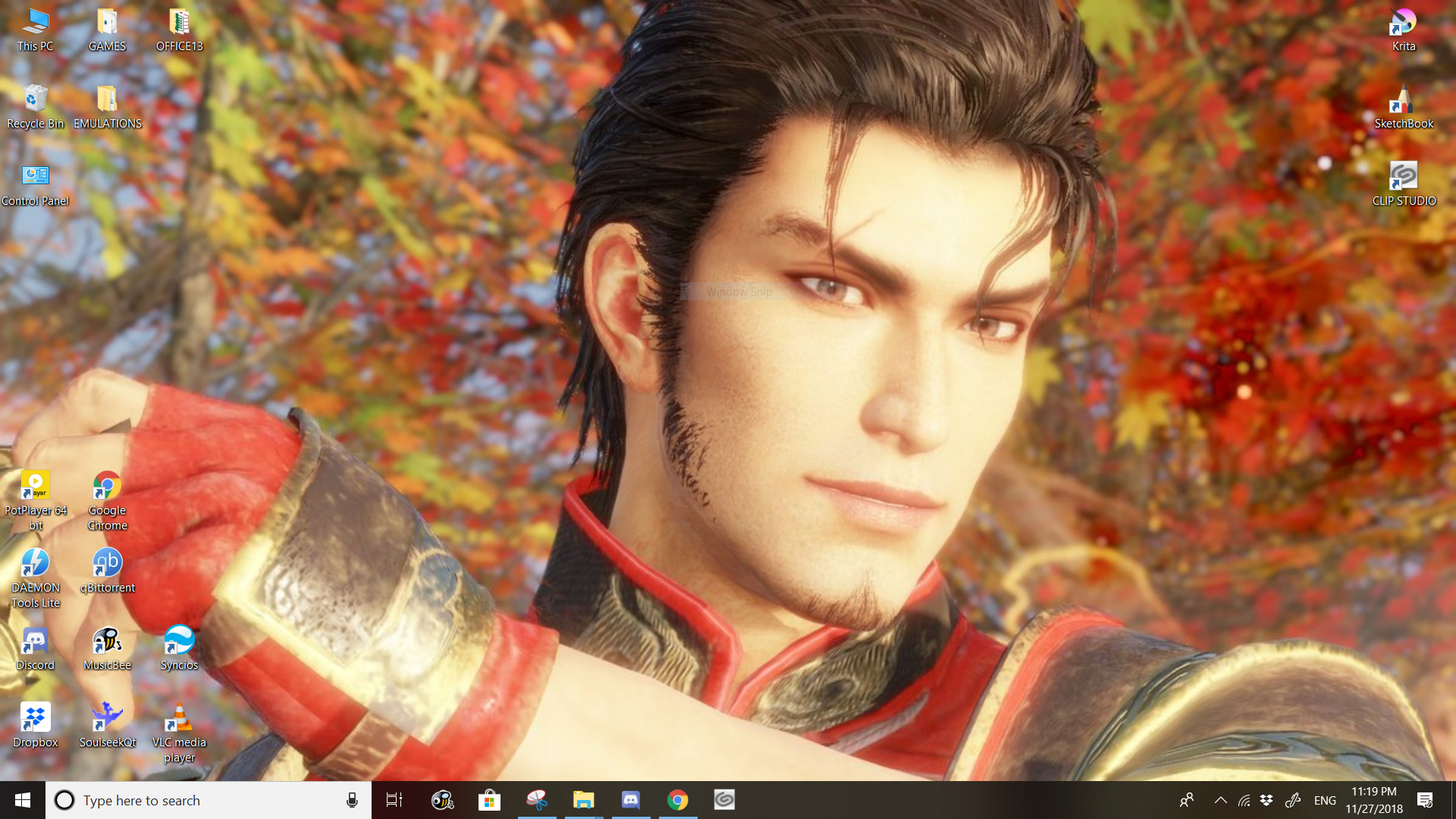Image resolution: width=1456 pixels, height=819 pixels.
Task: Select the qBittorrent desktop shortcut
Action: tap(107, 572)
